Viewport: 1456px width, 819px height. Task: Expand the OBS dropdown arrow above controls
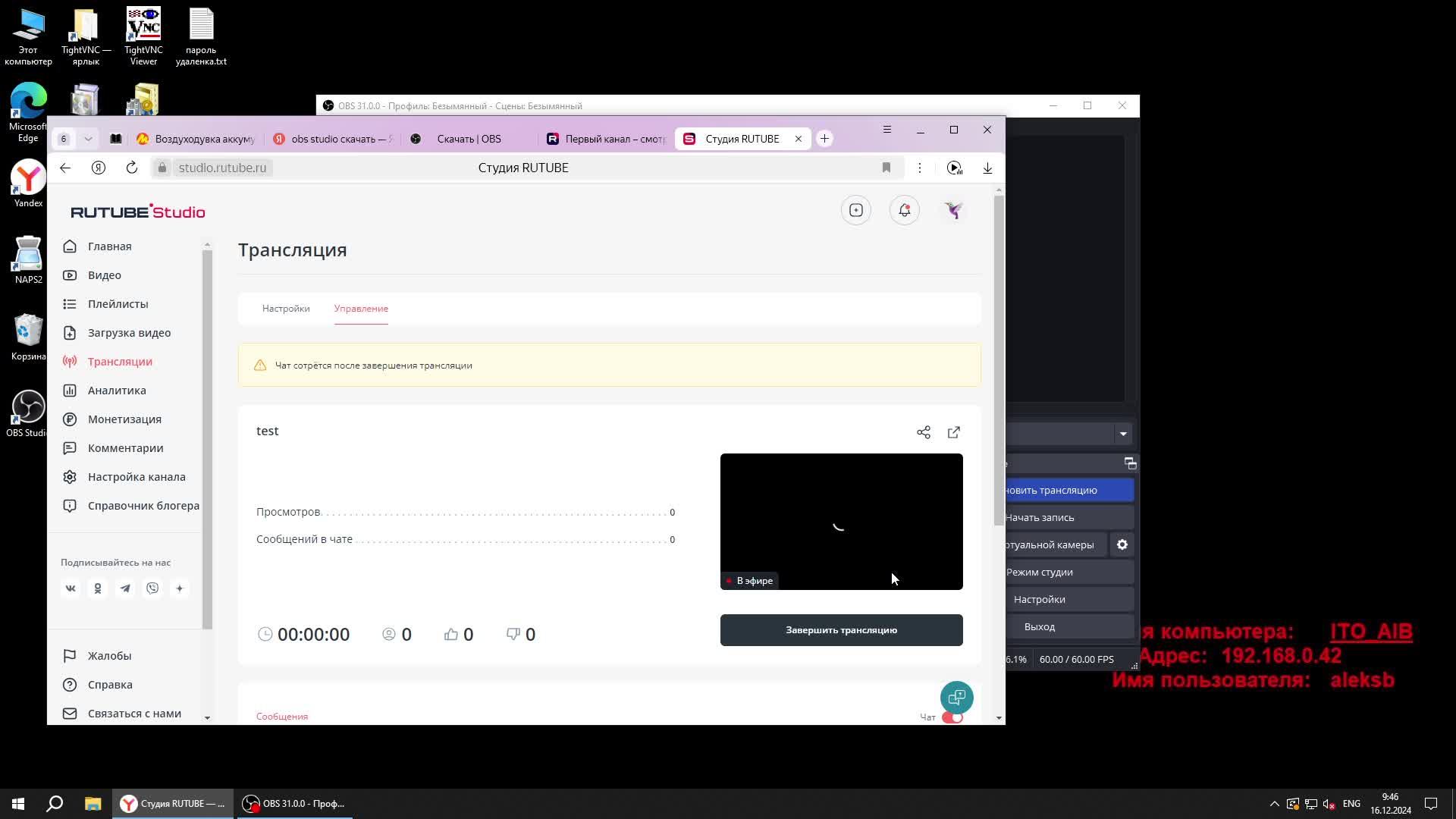pos(1123,434)
